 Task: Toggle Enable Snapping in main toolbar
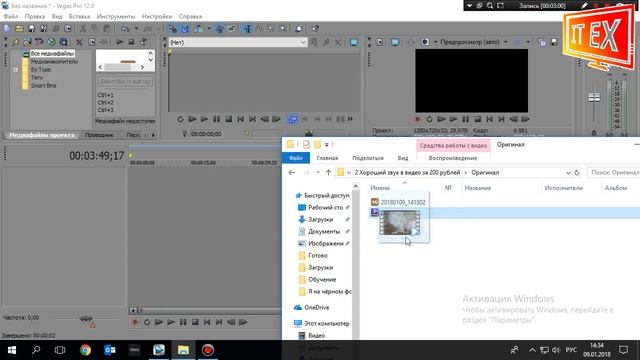click(173, 29)
